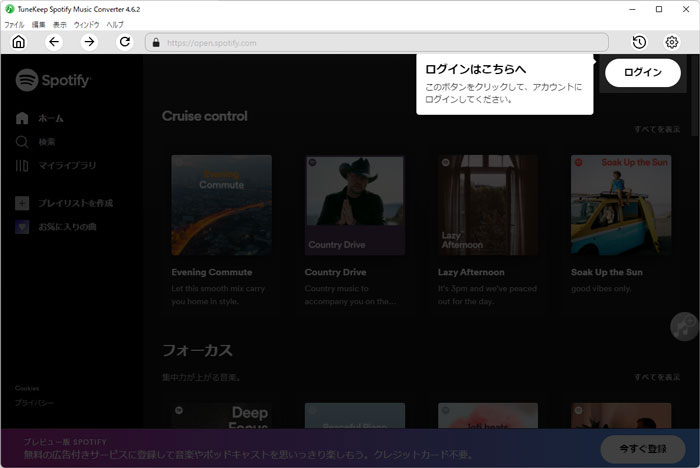Click the 今すぐ登録 button
This screenshot has width=700, height=468.
(643, 449)
